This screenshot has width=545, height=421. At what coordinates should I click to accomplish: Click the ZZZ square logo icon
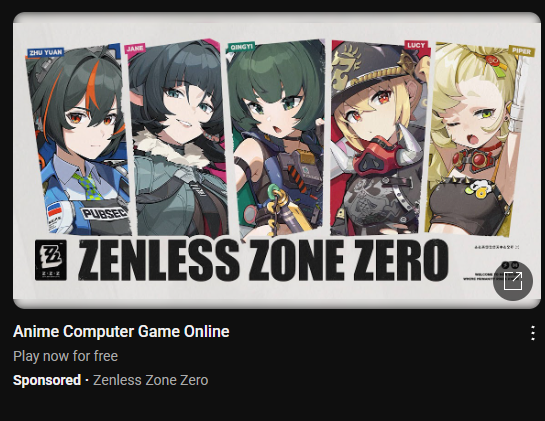click(51, 260)
